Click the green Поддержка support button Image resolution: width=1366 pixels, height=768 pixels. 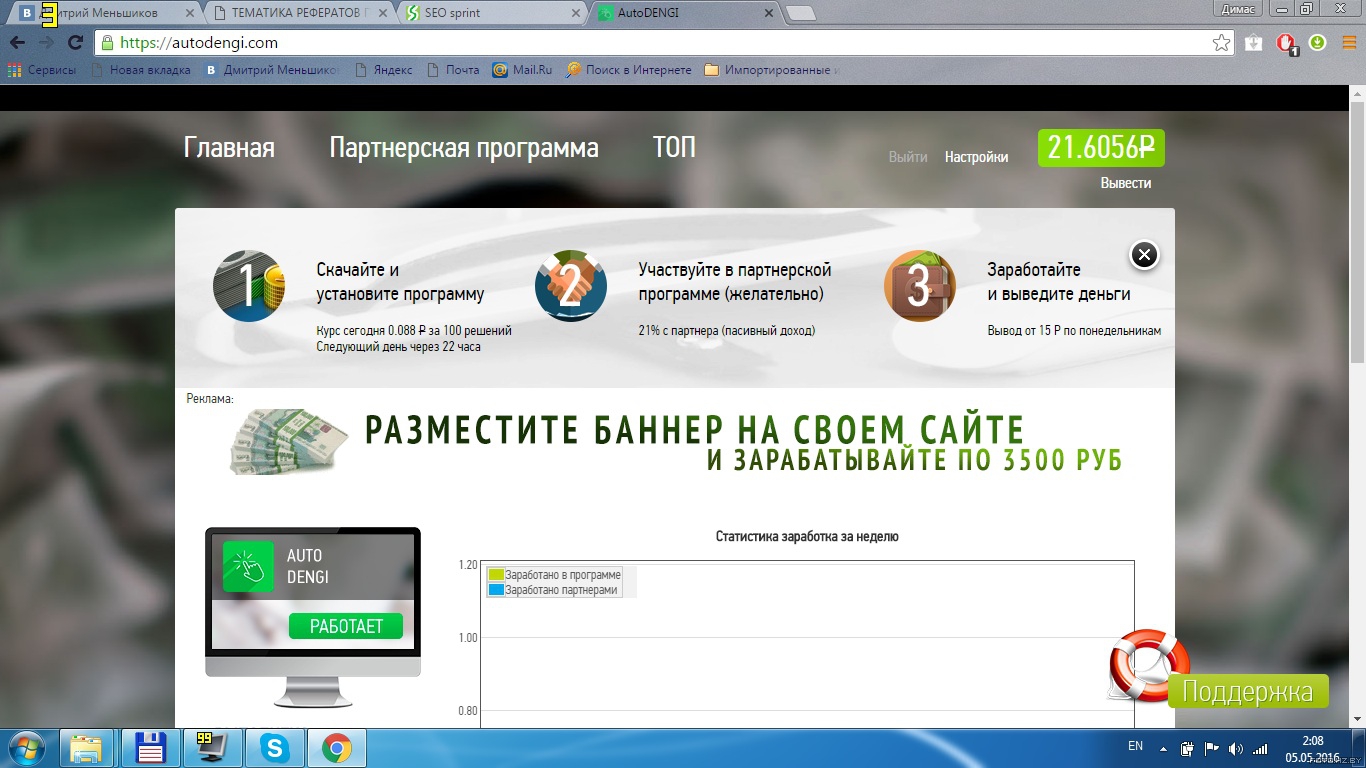[x=1248, y=691]
